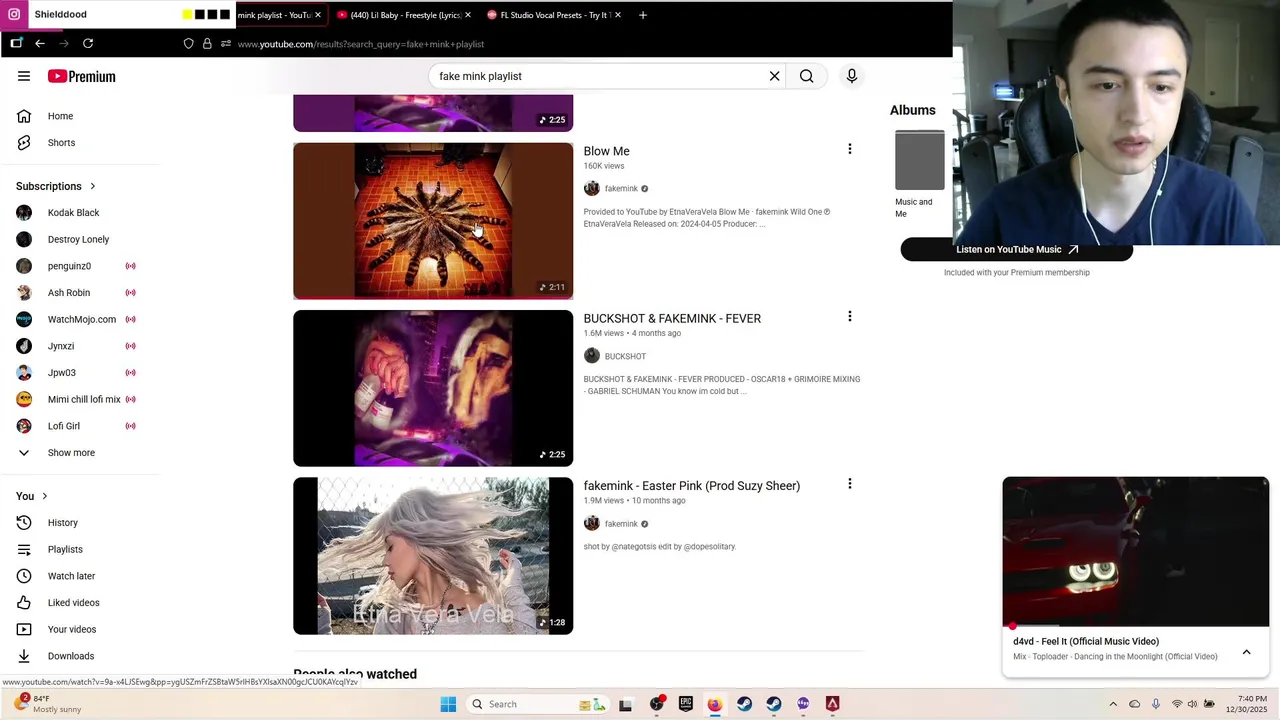
Task: Expand the You section chevron
Action: pyautogui.click(x=44, y=496)
